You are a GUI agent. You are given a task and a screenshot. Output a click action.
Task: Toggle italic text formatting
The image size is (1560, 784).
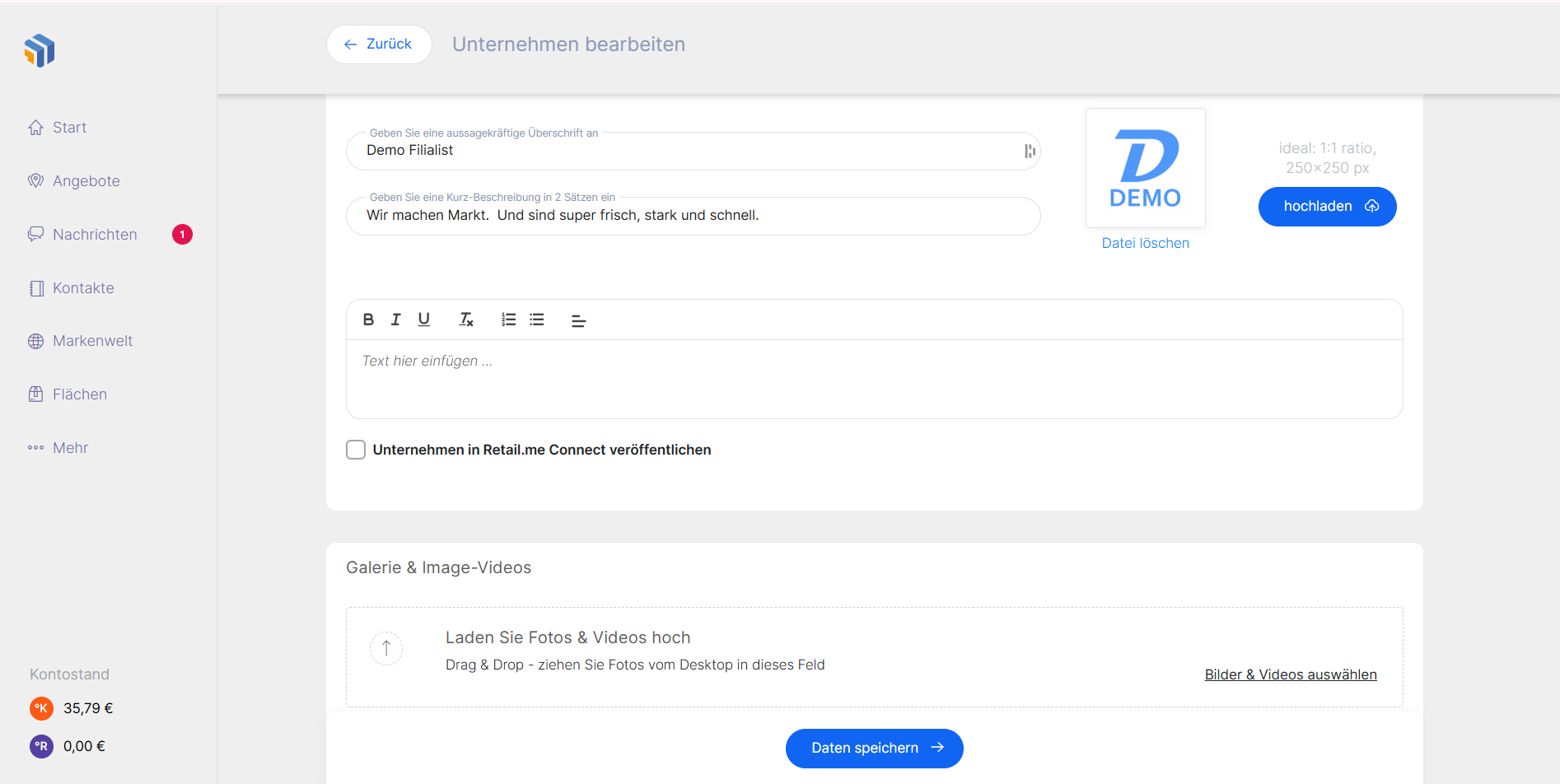click(x=396, y=320)
